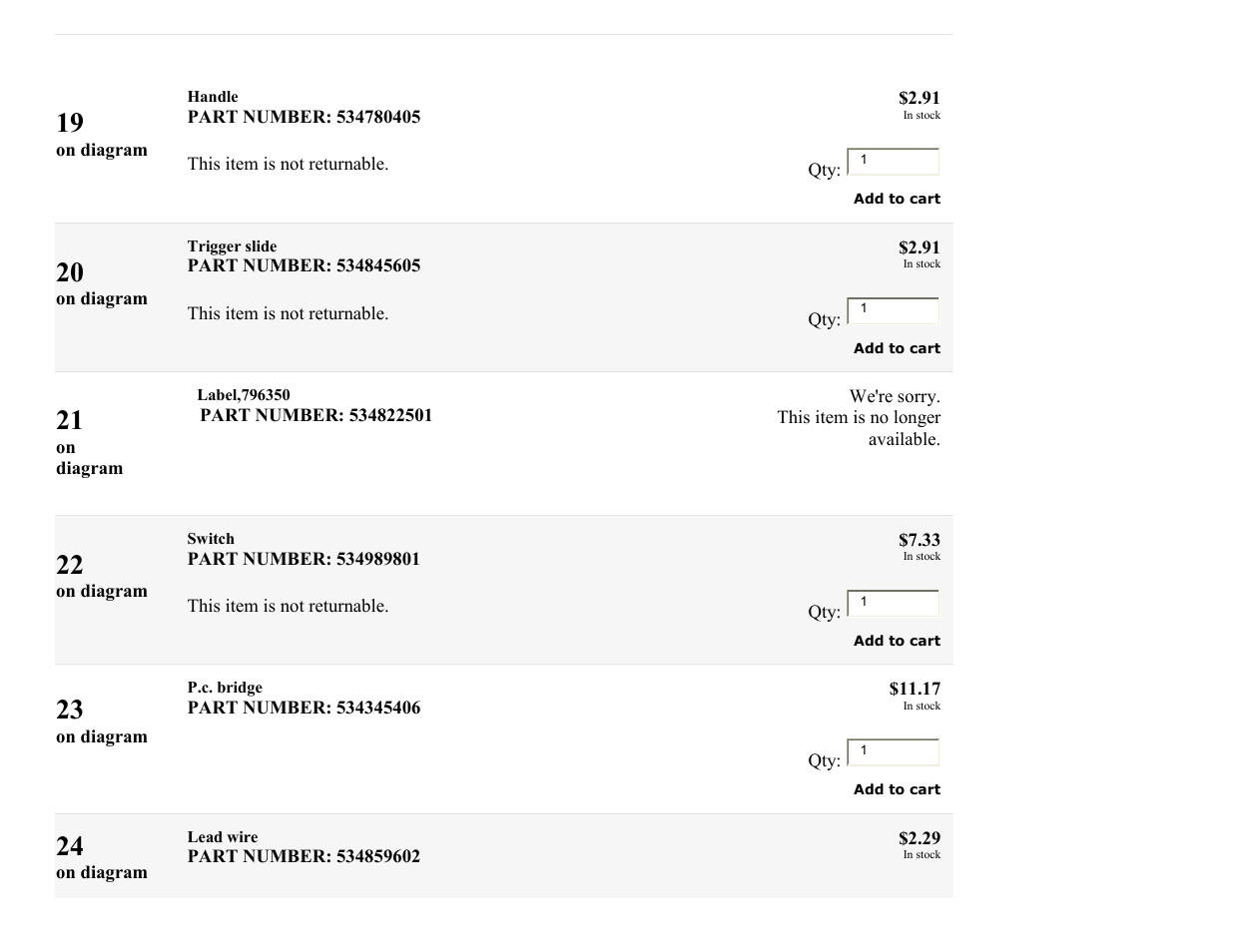This screenshot has height=952, width=1233.
Task: Add the Switch part to cart
Action: click(897, 641)
